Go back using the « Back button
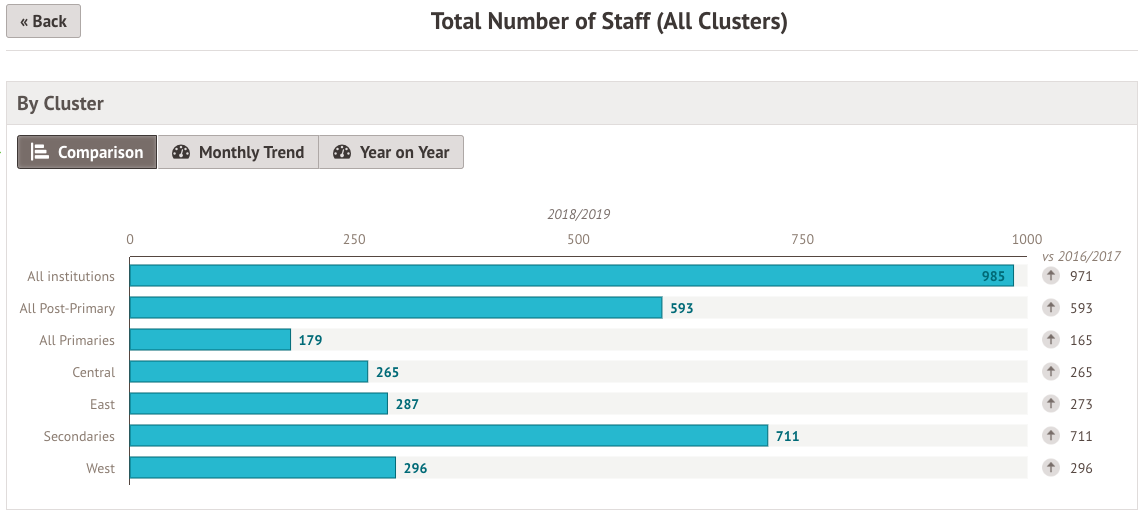 coord(43,21)
